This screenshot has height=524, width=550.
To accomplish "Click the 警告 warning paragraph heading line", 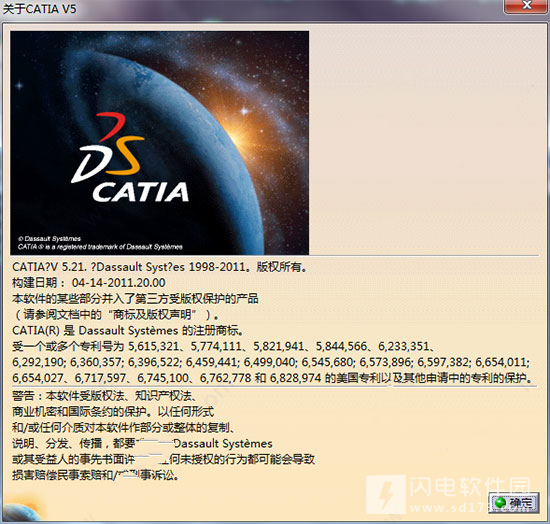I will point(105,396).
